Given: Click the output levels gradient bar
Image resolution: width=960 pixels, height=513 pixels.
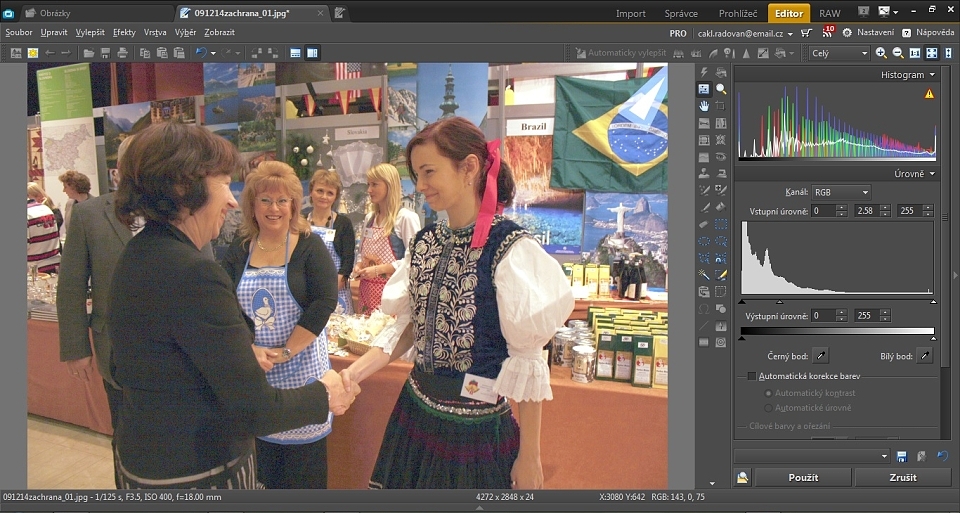Looking at the screenshot, I should coord(837,331).
